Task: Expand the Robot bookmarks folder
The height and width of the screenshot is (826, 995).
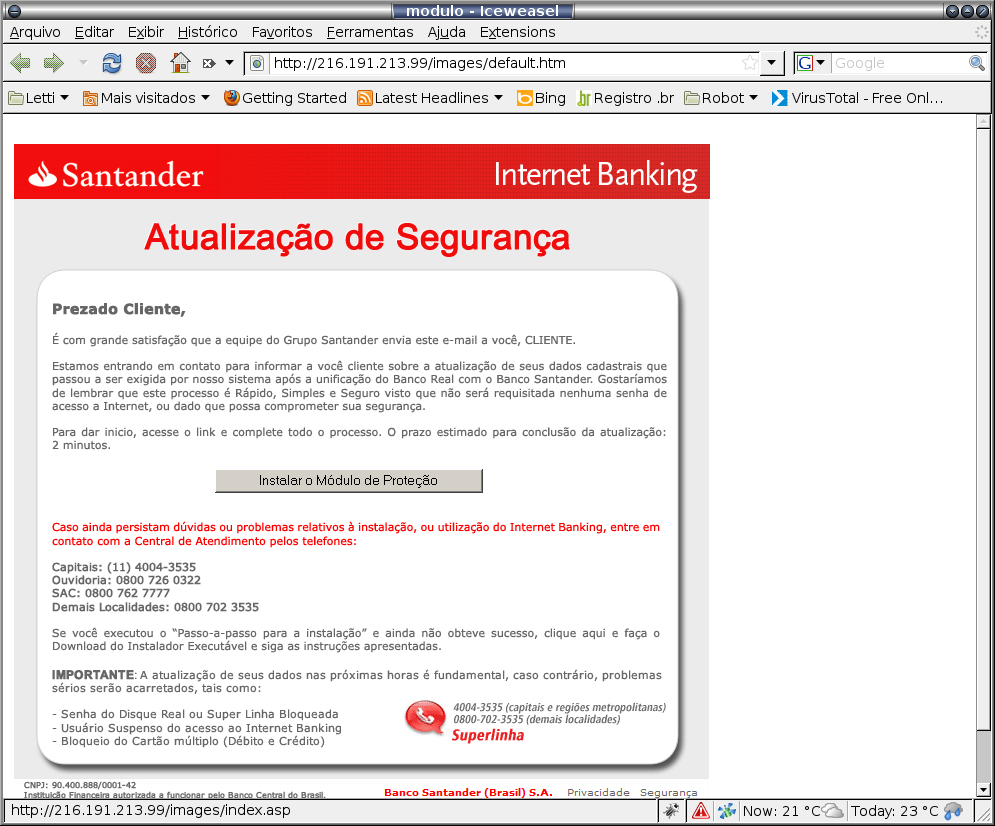Action: click(x=721, y=98)
